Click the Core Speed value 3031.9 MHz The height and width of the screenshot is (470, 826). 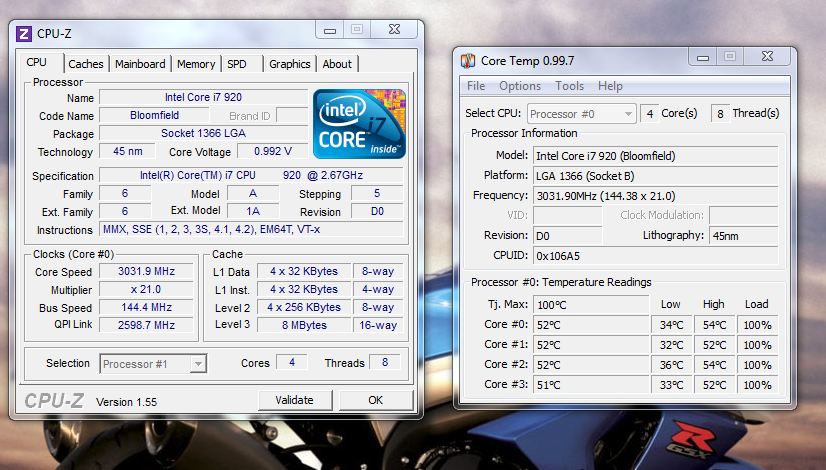[x=146, y=271]
